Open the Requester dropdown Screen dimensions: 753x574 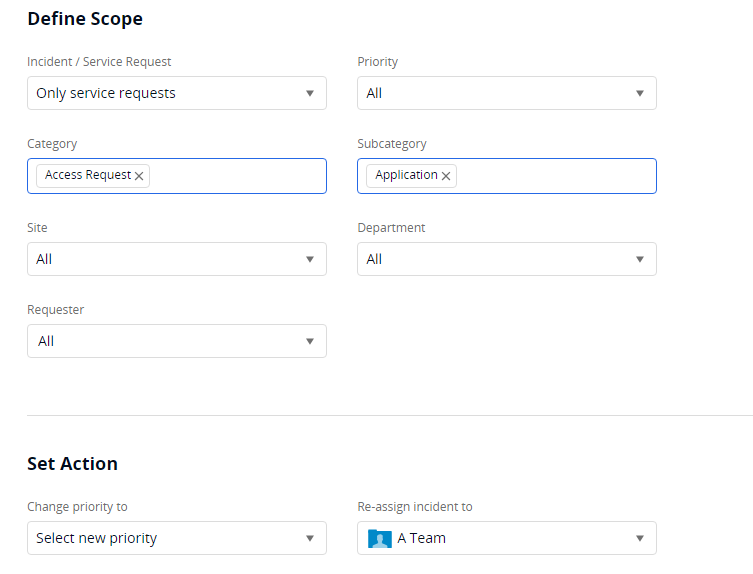coord(176,341)
